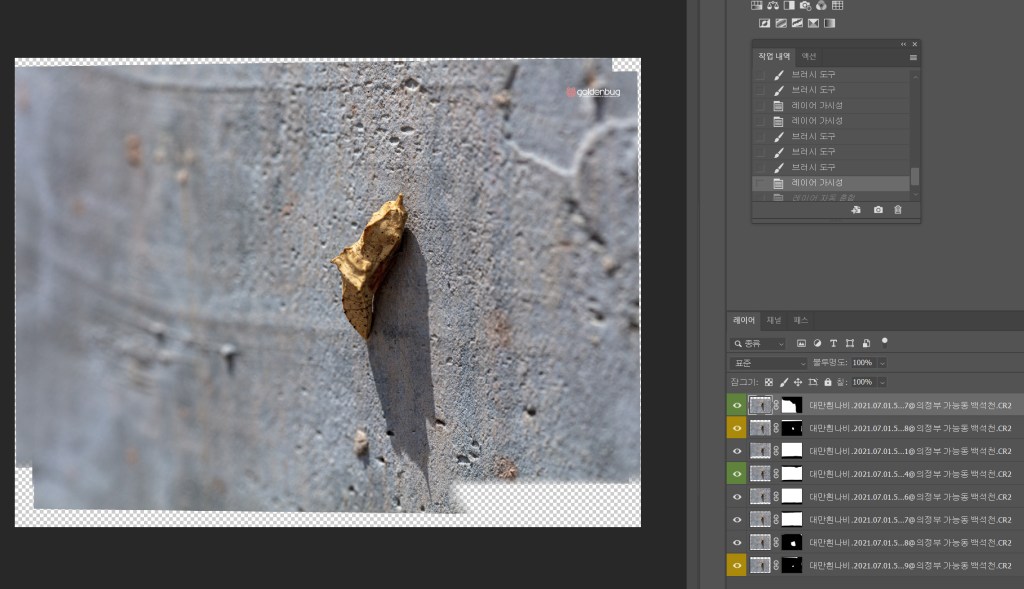Create new document from current state icon
This screenshot has height=589, width=1024.
[856, 210]
